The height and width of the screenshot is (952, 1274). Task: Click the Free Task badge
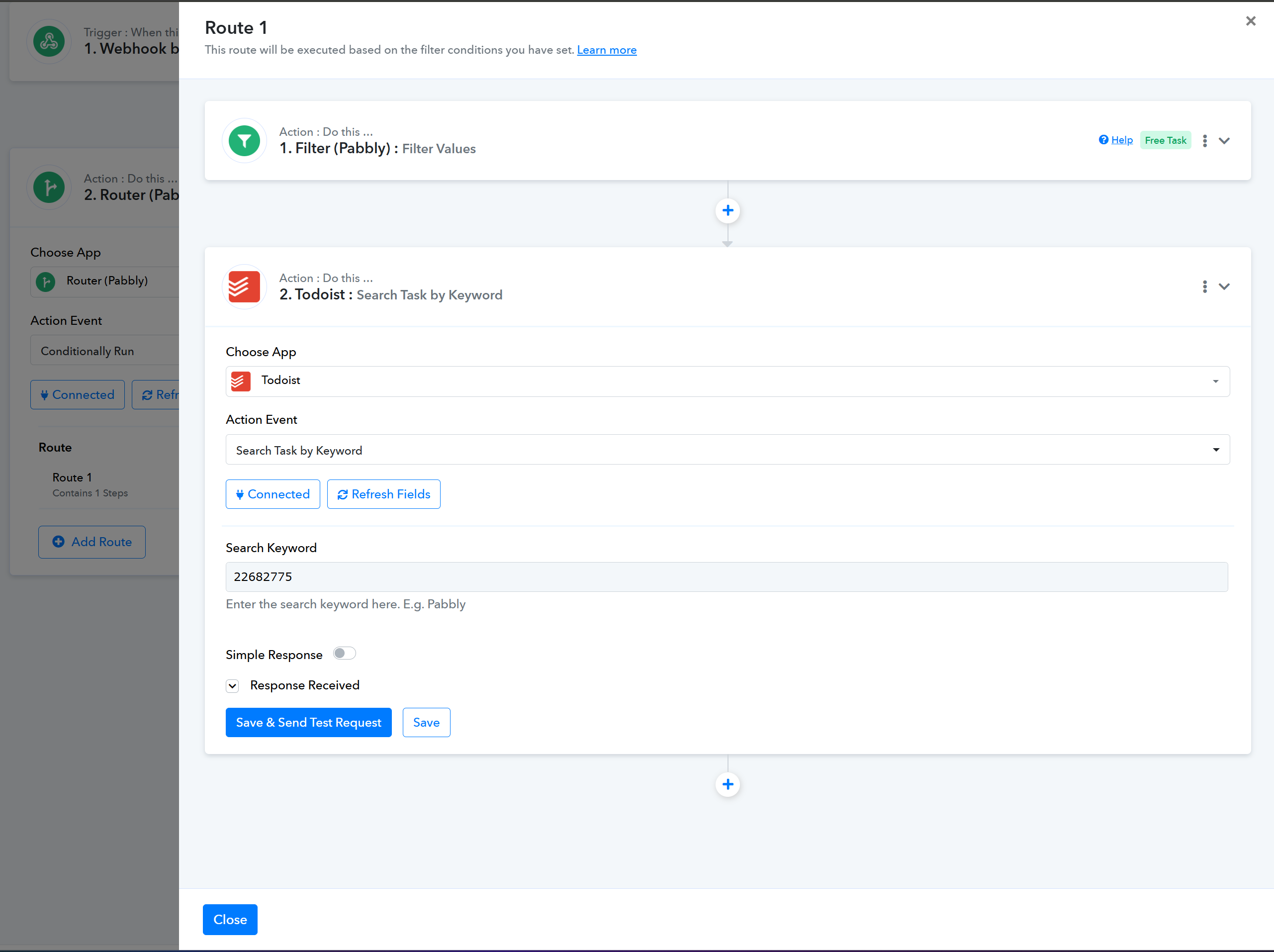tap(1165, 140)
